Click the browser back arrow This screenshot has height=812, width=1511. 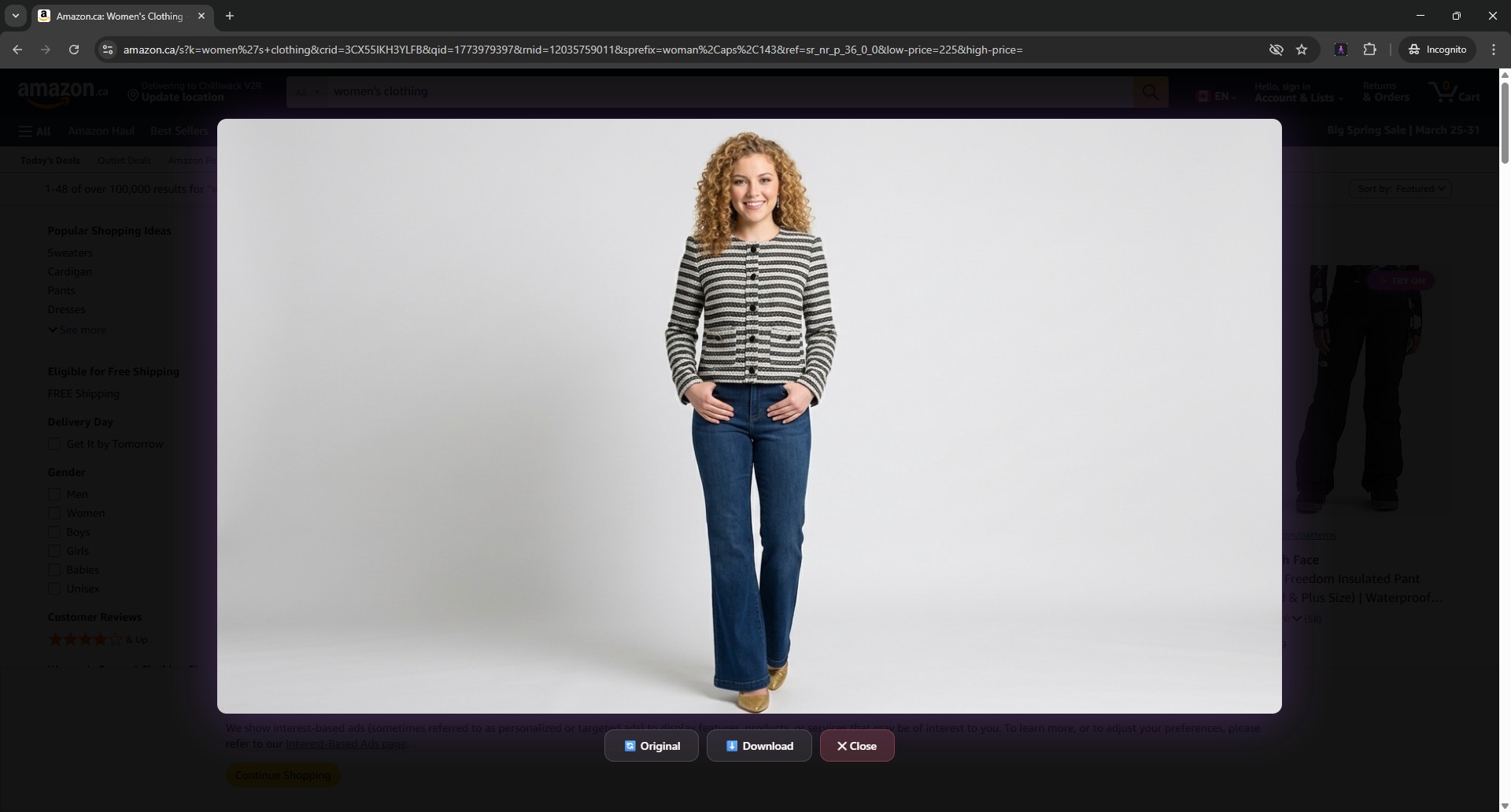[x=17, y=50]
